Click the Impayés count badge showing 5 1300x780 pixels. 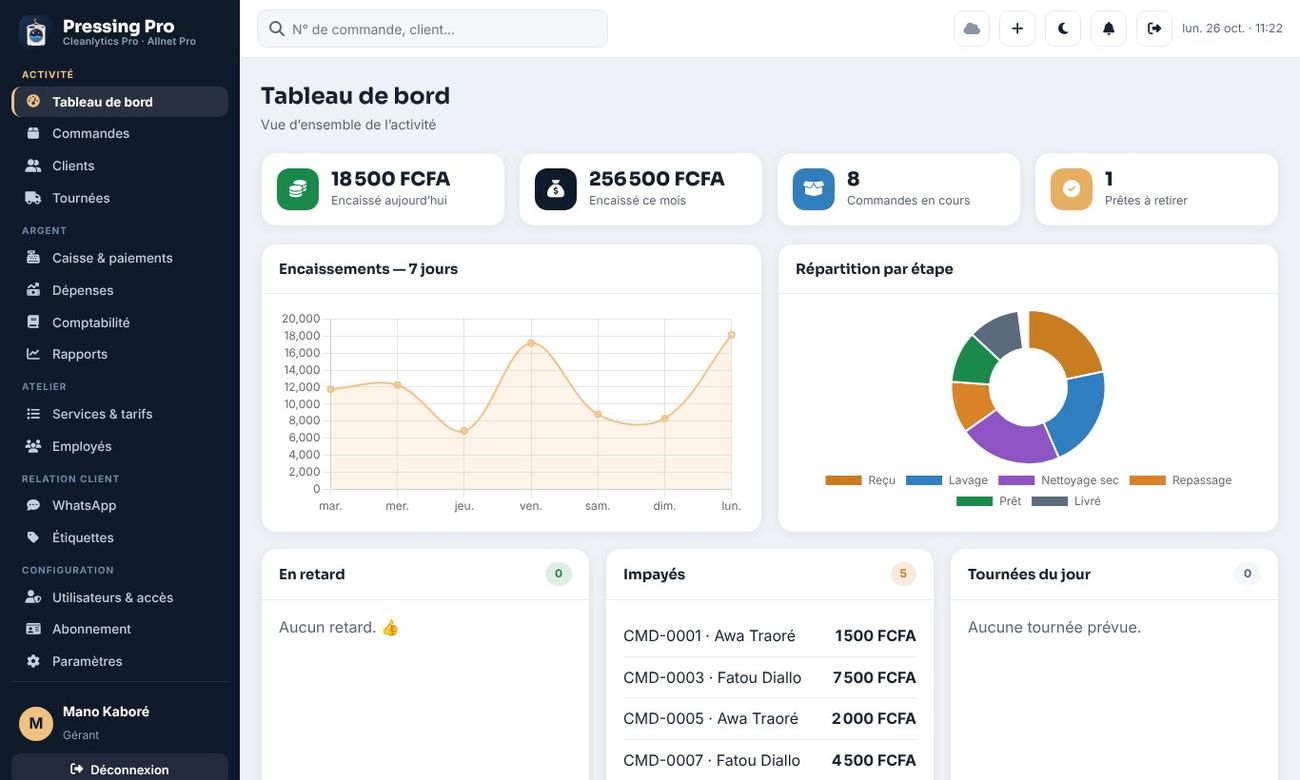[903, 574]
